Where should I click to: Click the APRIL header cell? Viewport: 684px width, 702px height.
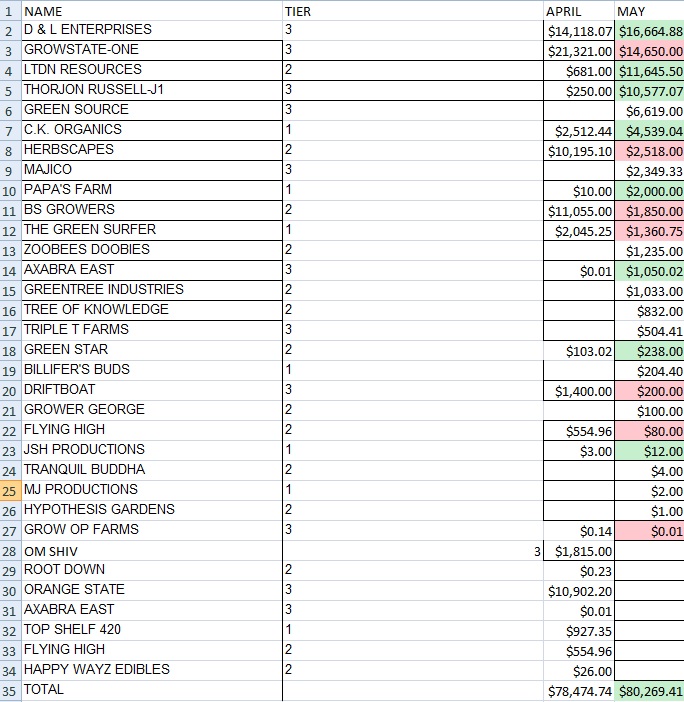[x=578, y=11]
